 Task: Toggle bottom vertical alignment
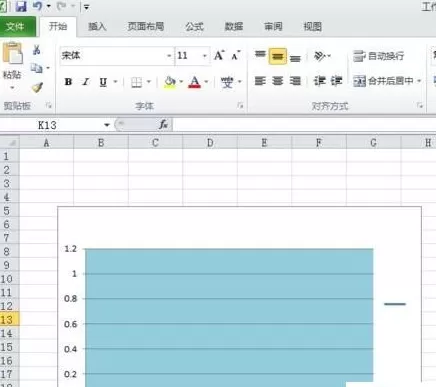click(295, 57)
